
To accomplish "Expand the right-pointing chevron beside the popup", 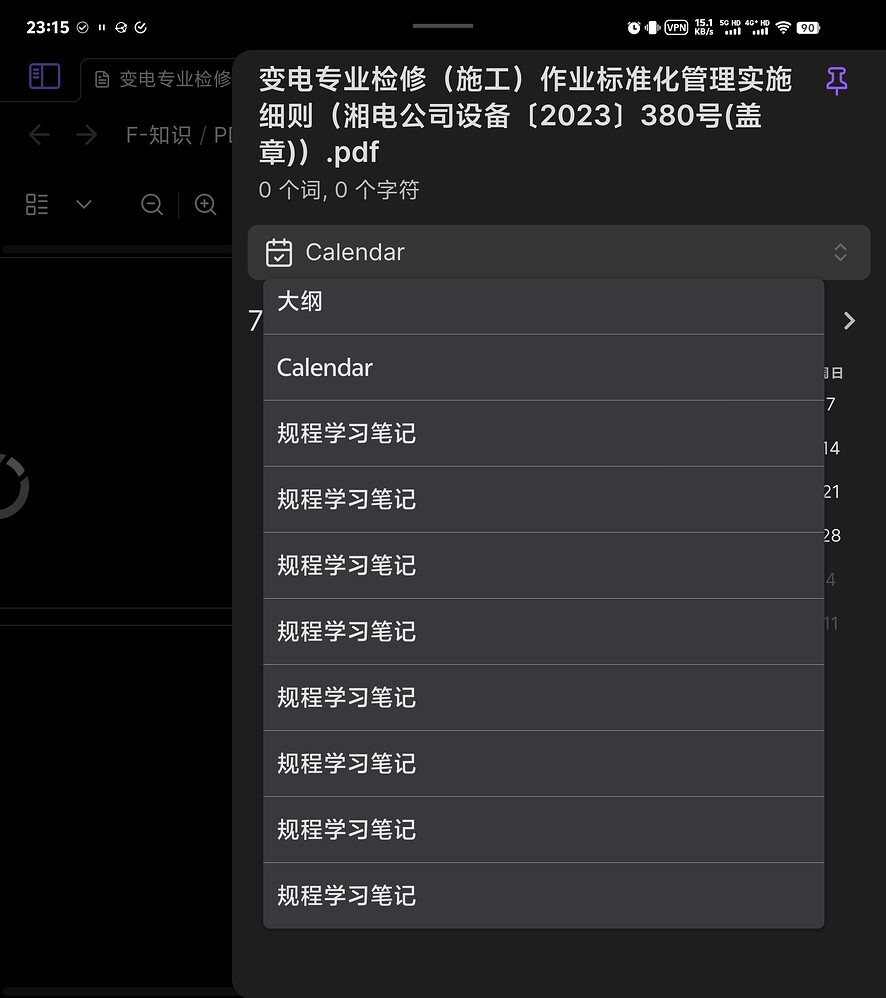I will [849, 321].
